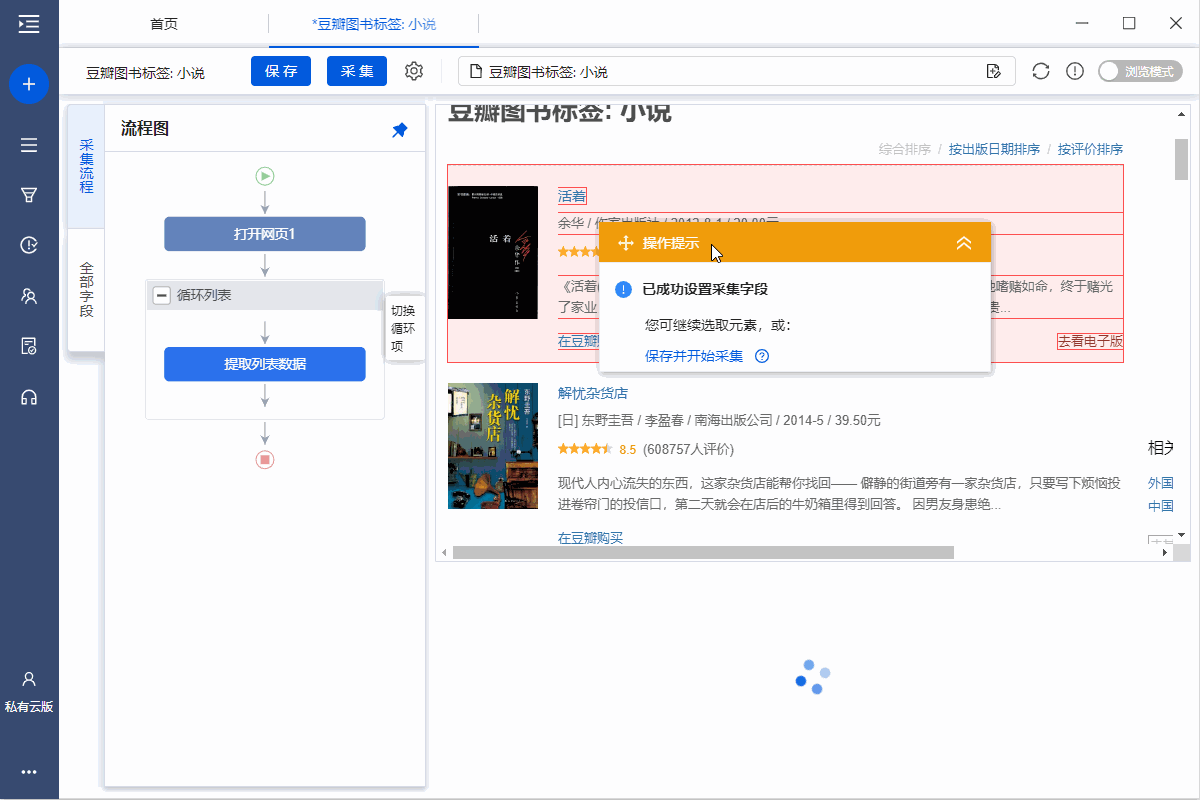Click 在豆瓣购买 under 解忧杂货店
The image size is (1200, 800).
tap(590, 538)
